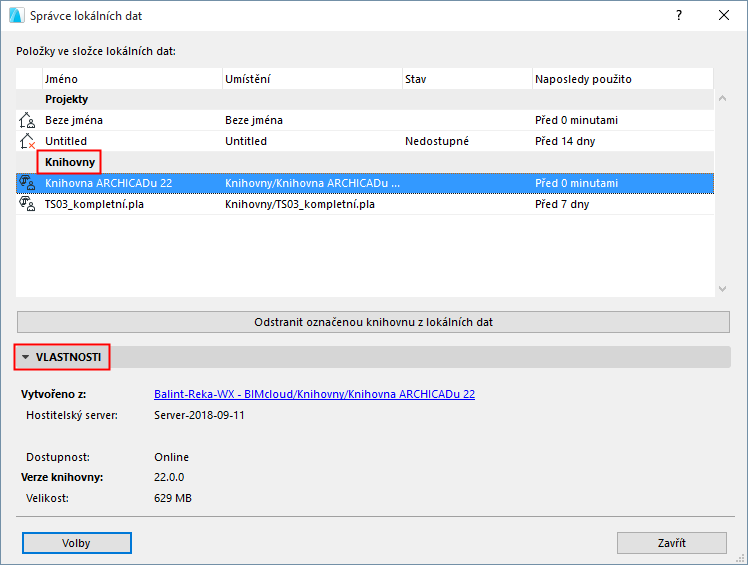The width and height of the screenshot is (748, 565).
Task: Click the Velikost: label
Action: point(47,498)
